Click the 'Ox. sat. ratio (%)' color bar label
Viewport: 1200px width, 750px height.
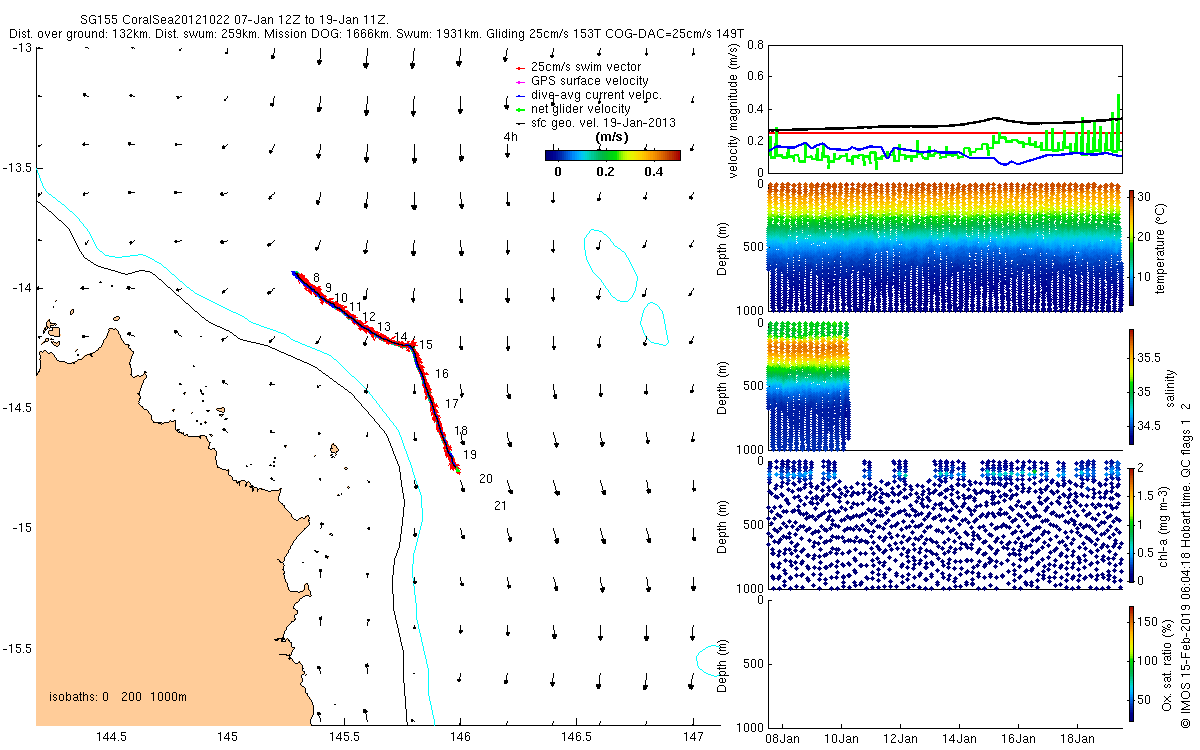1166,665
